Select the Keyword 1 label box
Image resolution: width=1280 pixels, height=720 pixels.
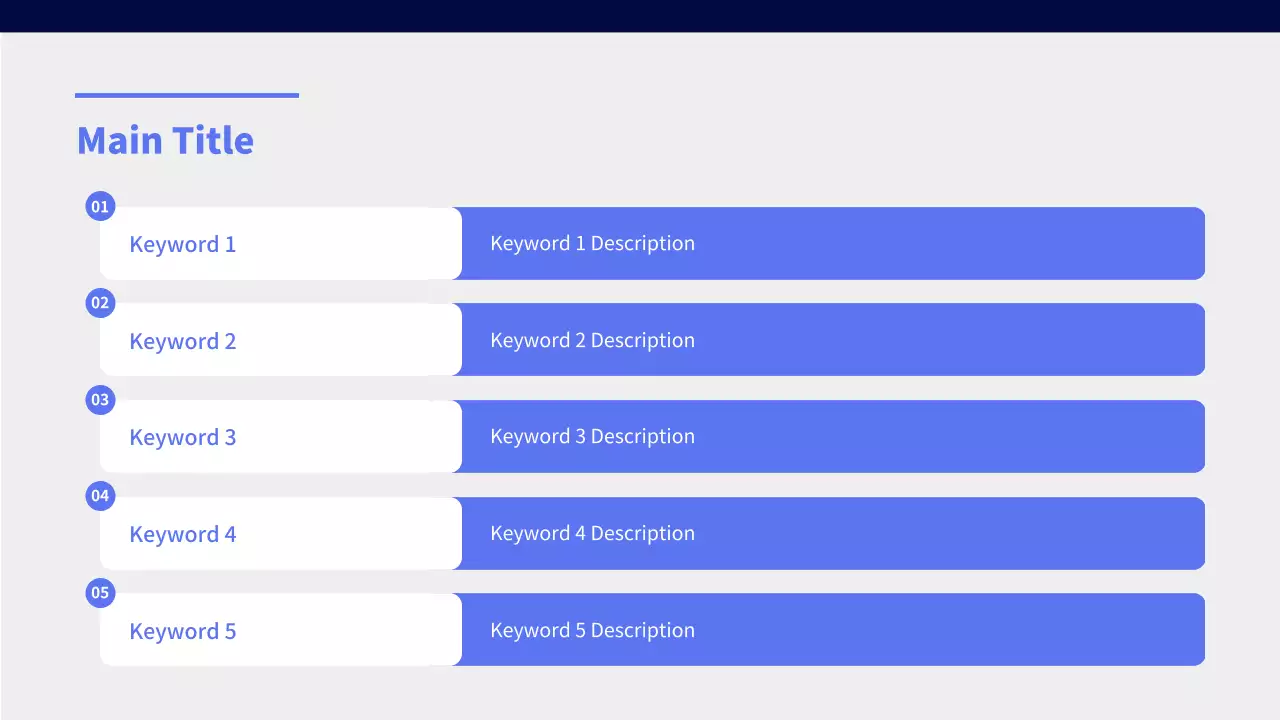pos(280,244)
